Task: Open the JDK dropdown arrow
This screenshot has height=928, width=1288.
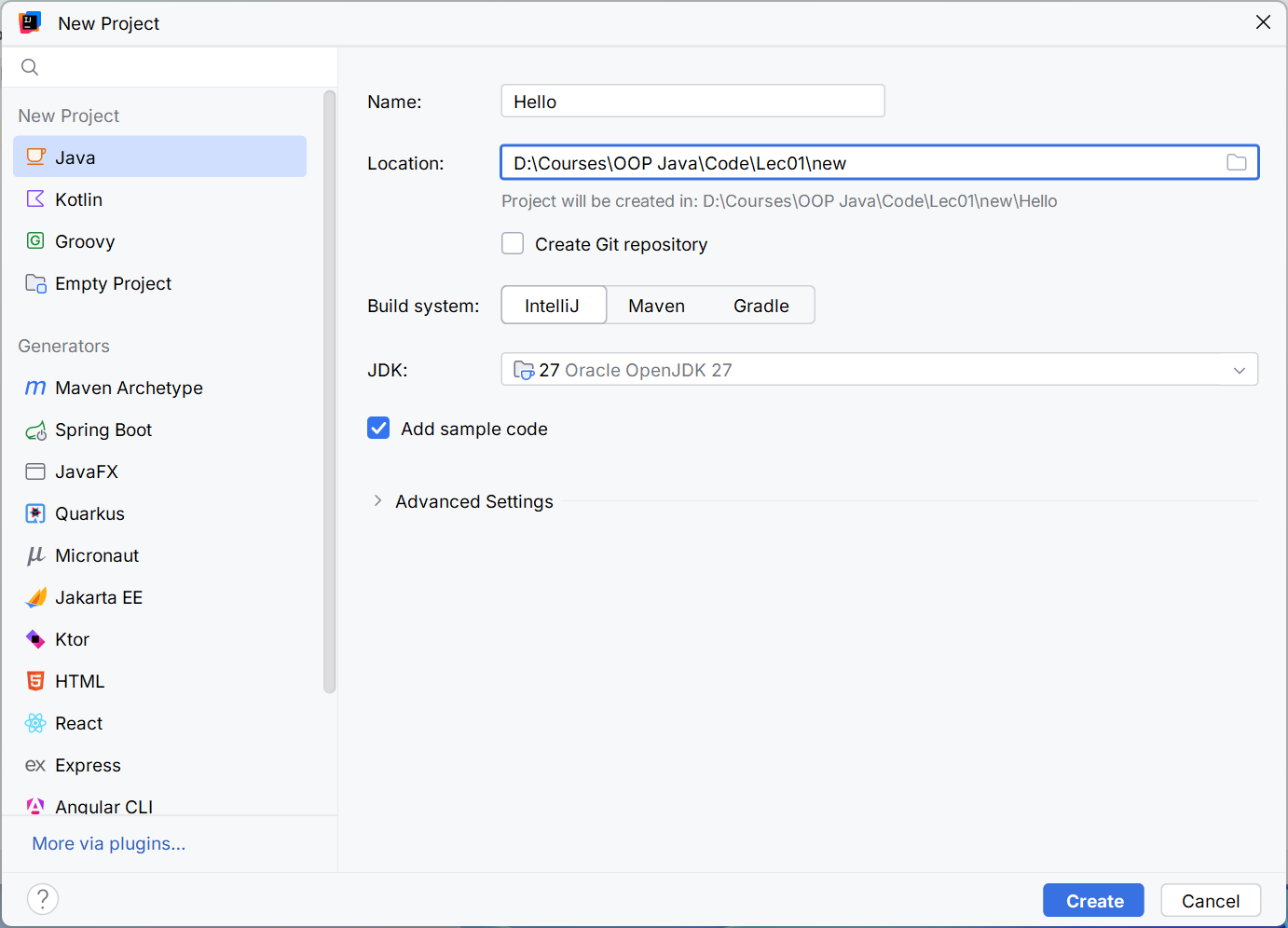Action: [x=1239, y=370]
